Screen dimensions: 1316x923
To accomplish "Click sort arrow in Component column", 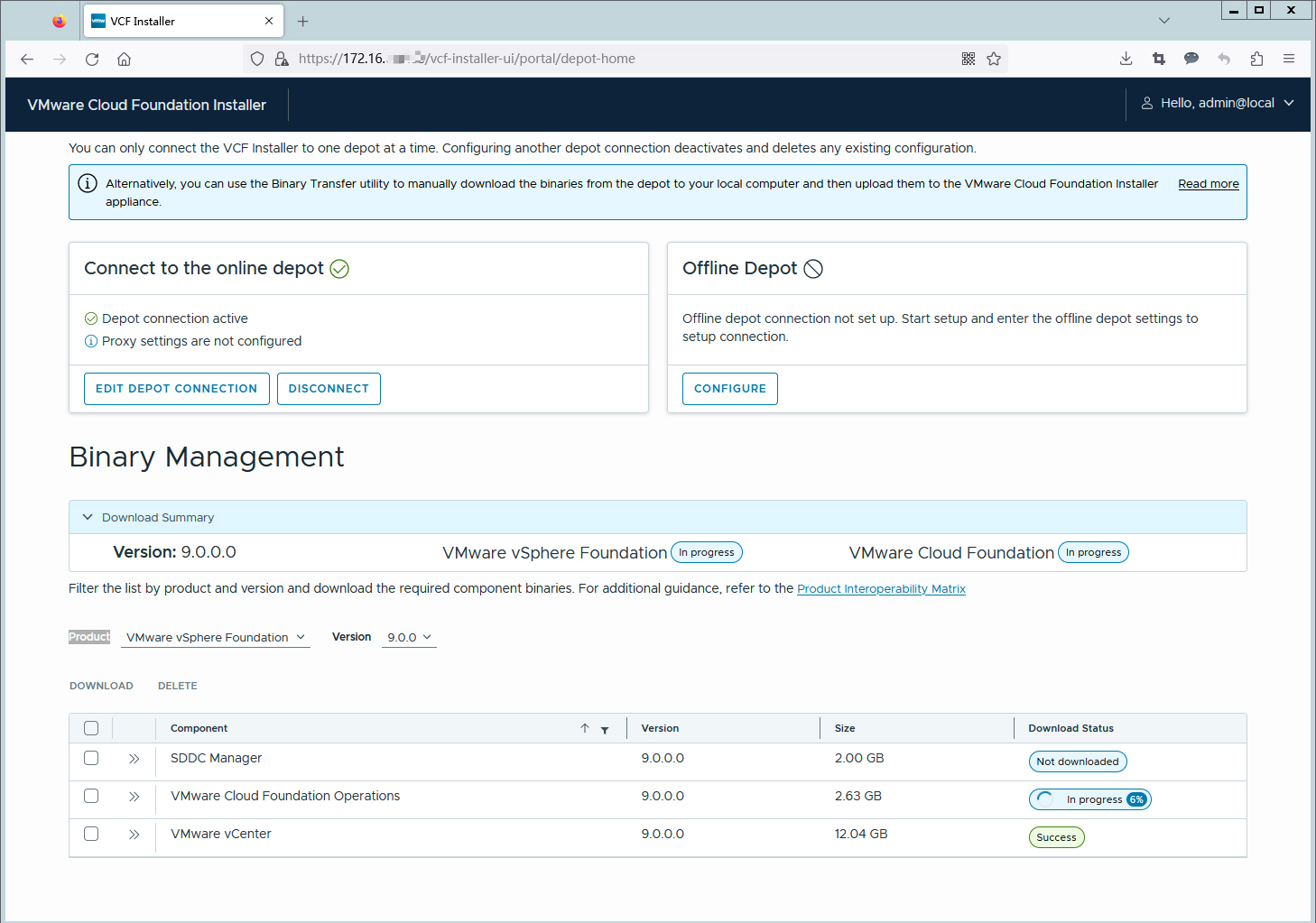I will (585, 728).
